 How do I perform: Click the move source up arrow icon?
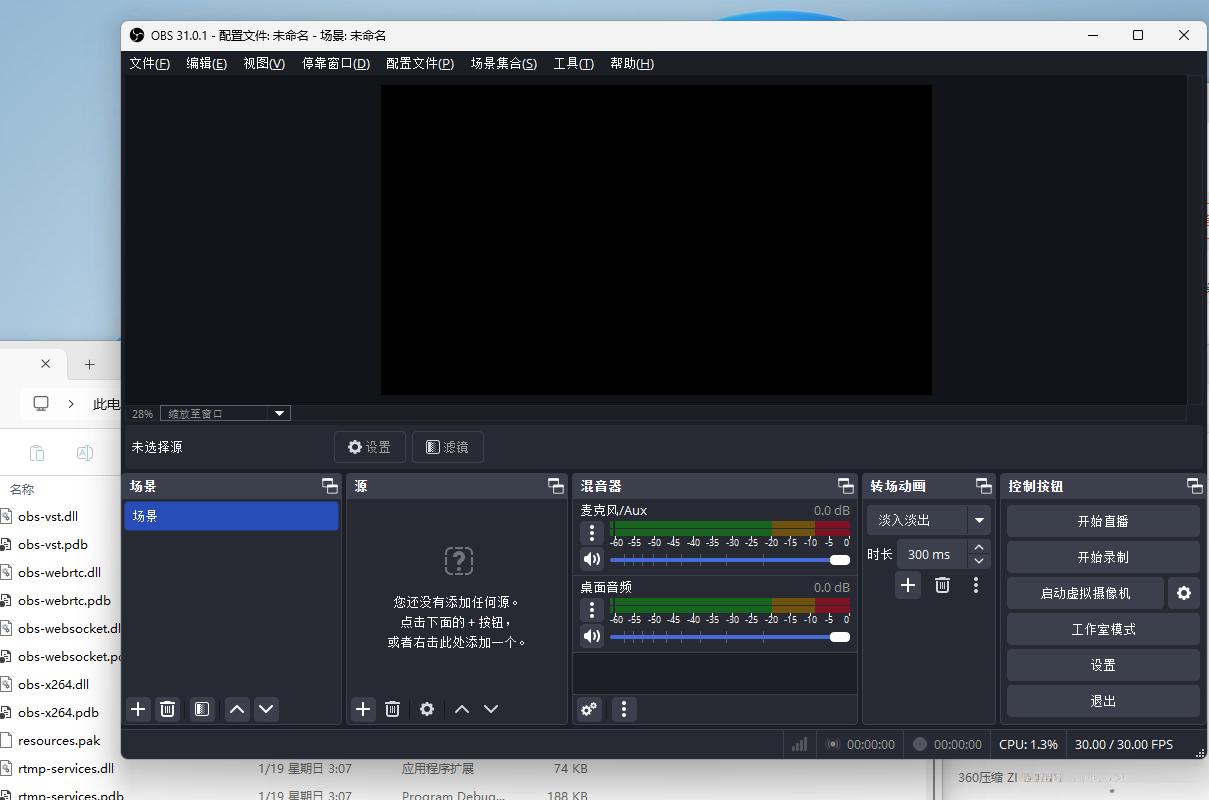[x=461, y=709]
